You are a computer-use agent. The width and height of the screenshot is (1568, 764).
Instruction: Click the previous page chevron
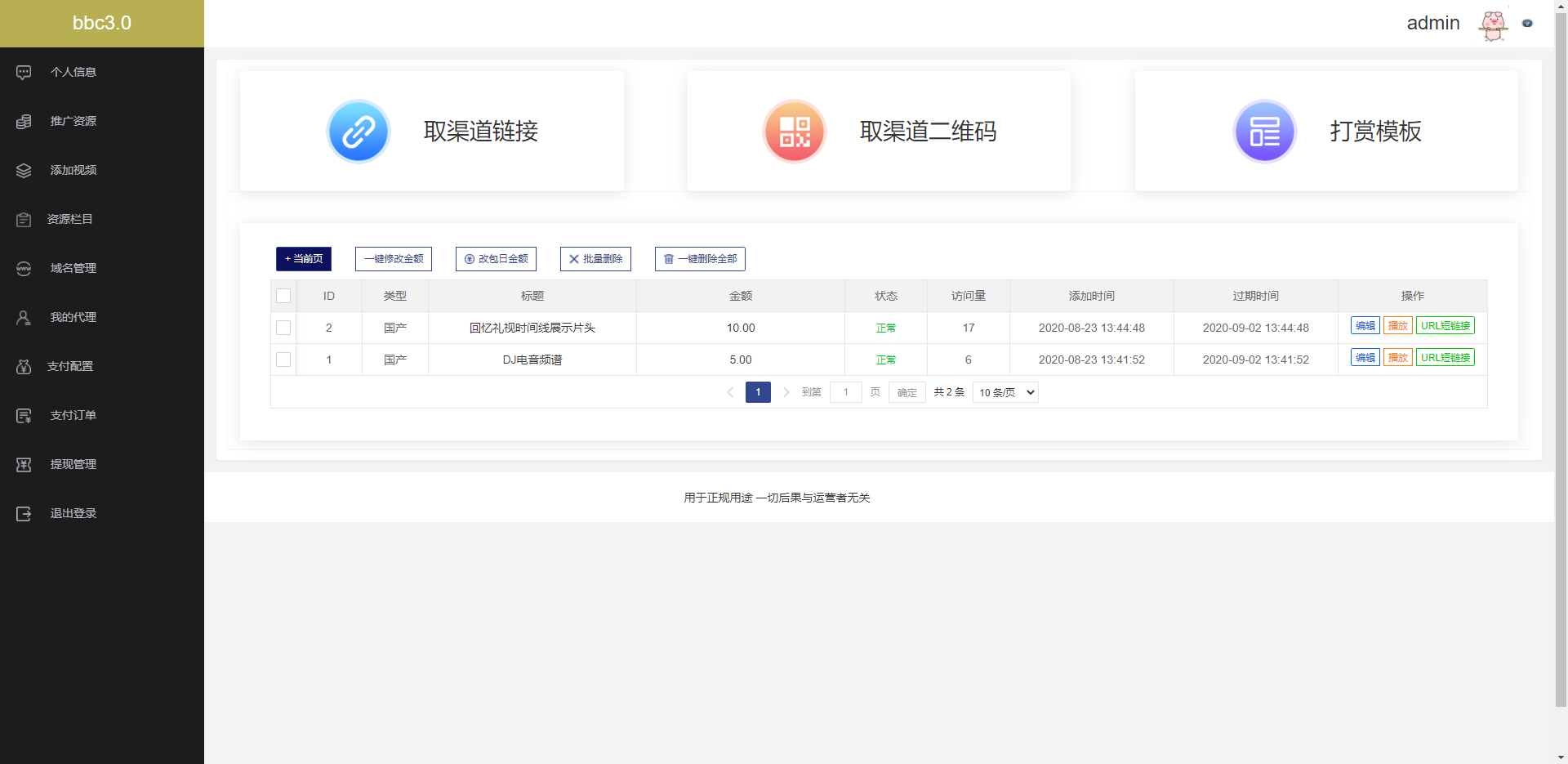tap(730, 392)
